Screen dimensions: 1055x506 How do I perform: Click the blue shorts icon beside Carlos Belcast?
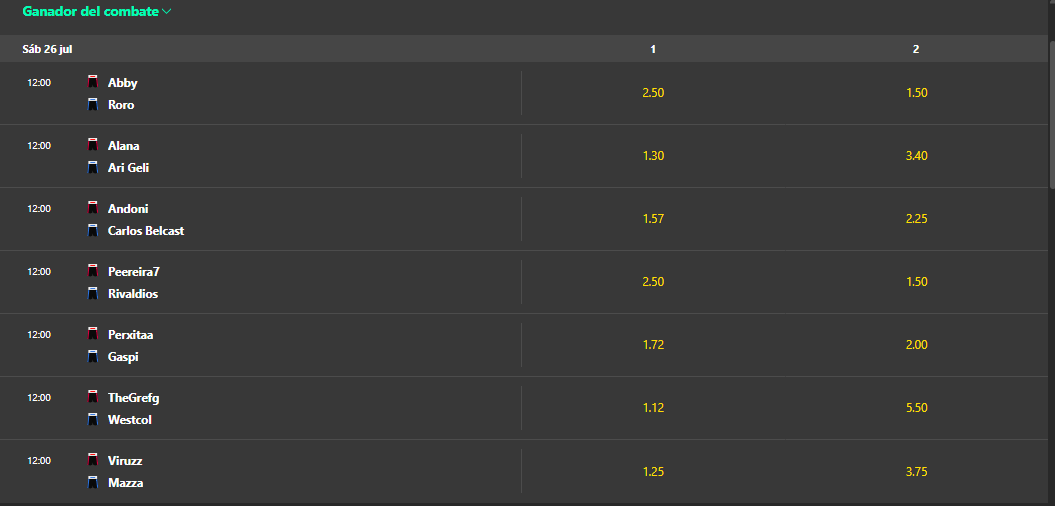[93, 230]
